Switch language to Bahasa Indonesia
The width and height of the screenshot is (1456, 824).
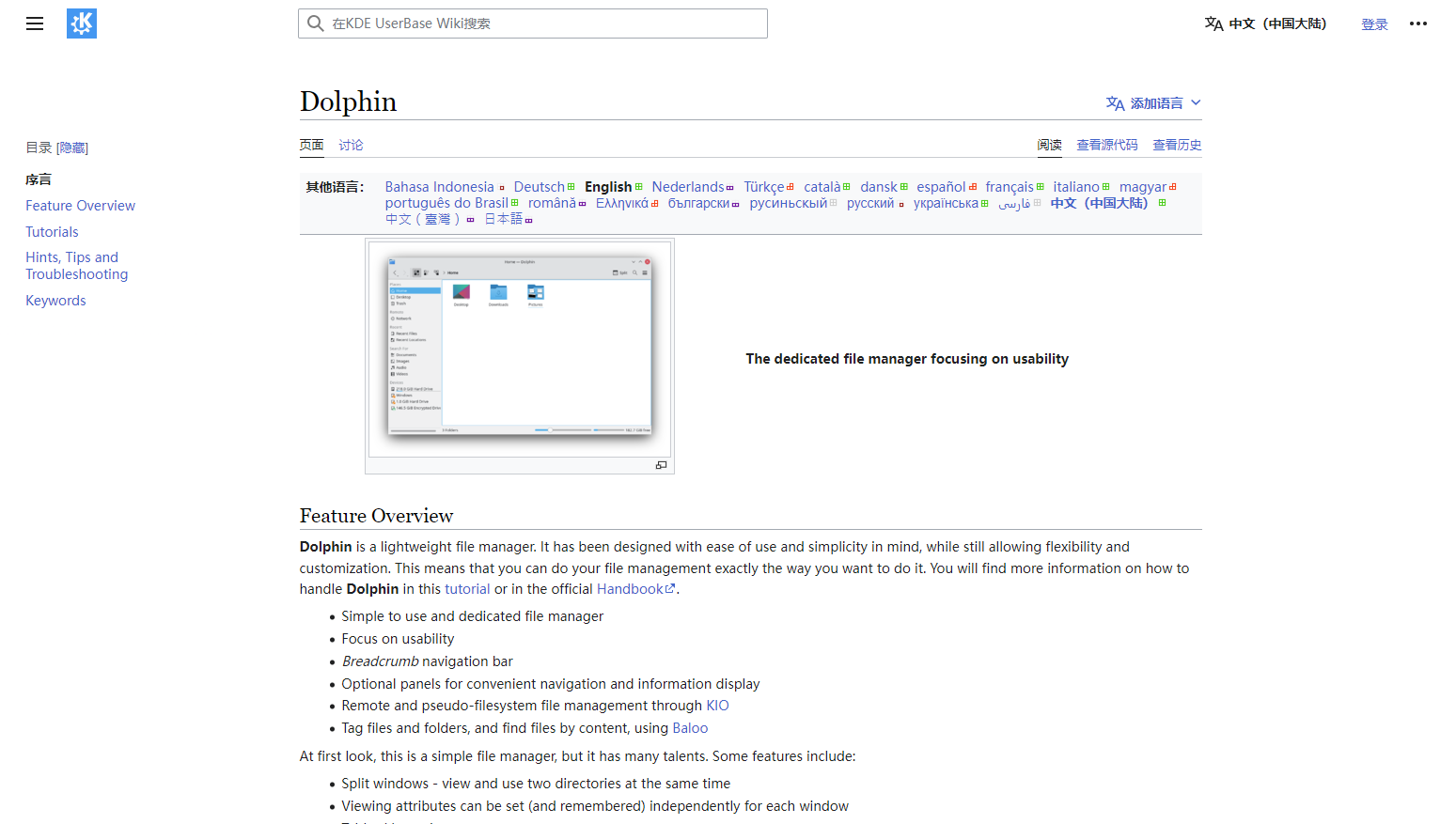pyautogui.click(x=439, y=187)
